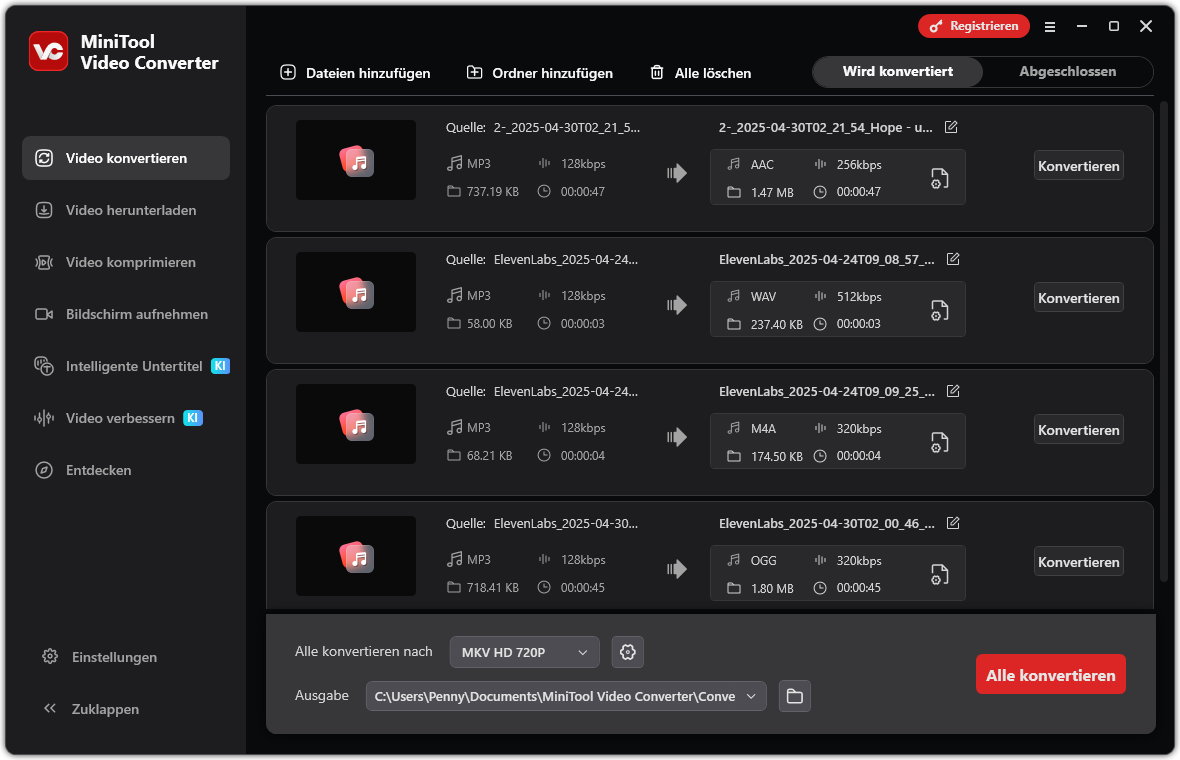This screenshot has width=1180, height=760.
Task: Open Intelligente Untertitel in the sidebar
Action: (126, 366)
